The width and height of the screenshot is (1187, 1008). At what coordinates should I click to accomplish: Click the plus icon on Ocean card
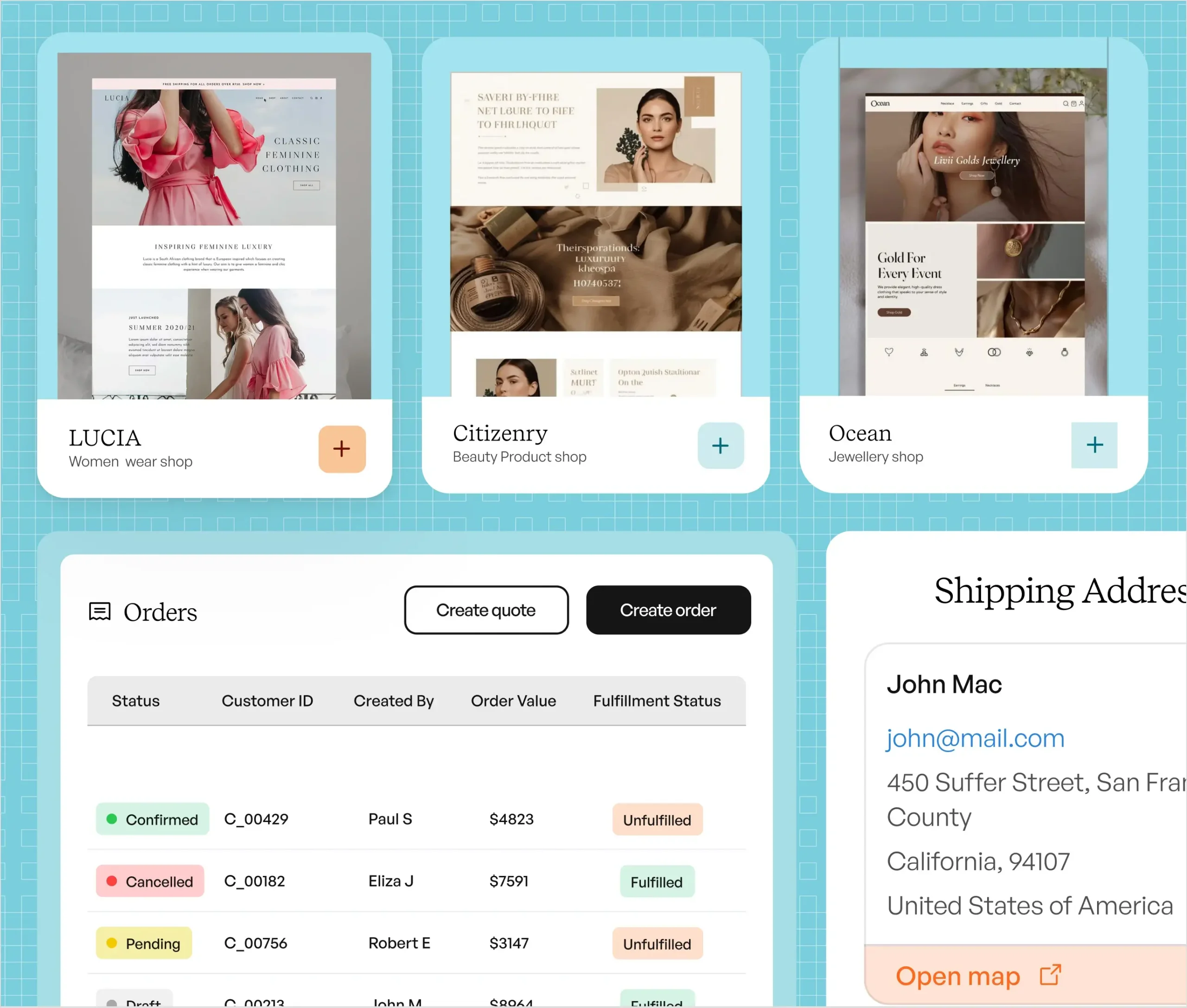click(x=1094, y=445)
